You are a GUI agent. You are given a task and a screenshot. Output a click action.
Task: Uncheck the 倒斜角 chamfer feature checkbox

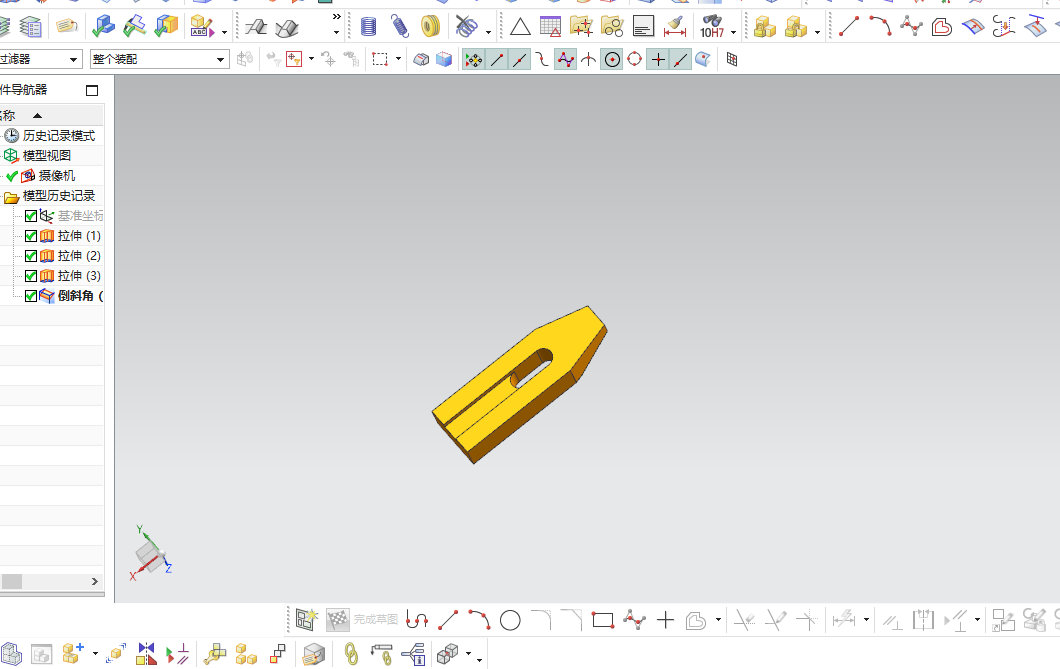point(31,296)
